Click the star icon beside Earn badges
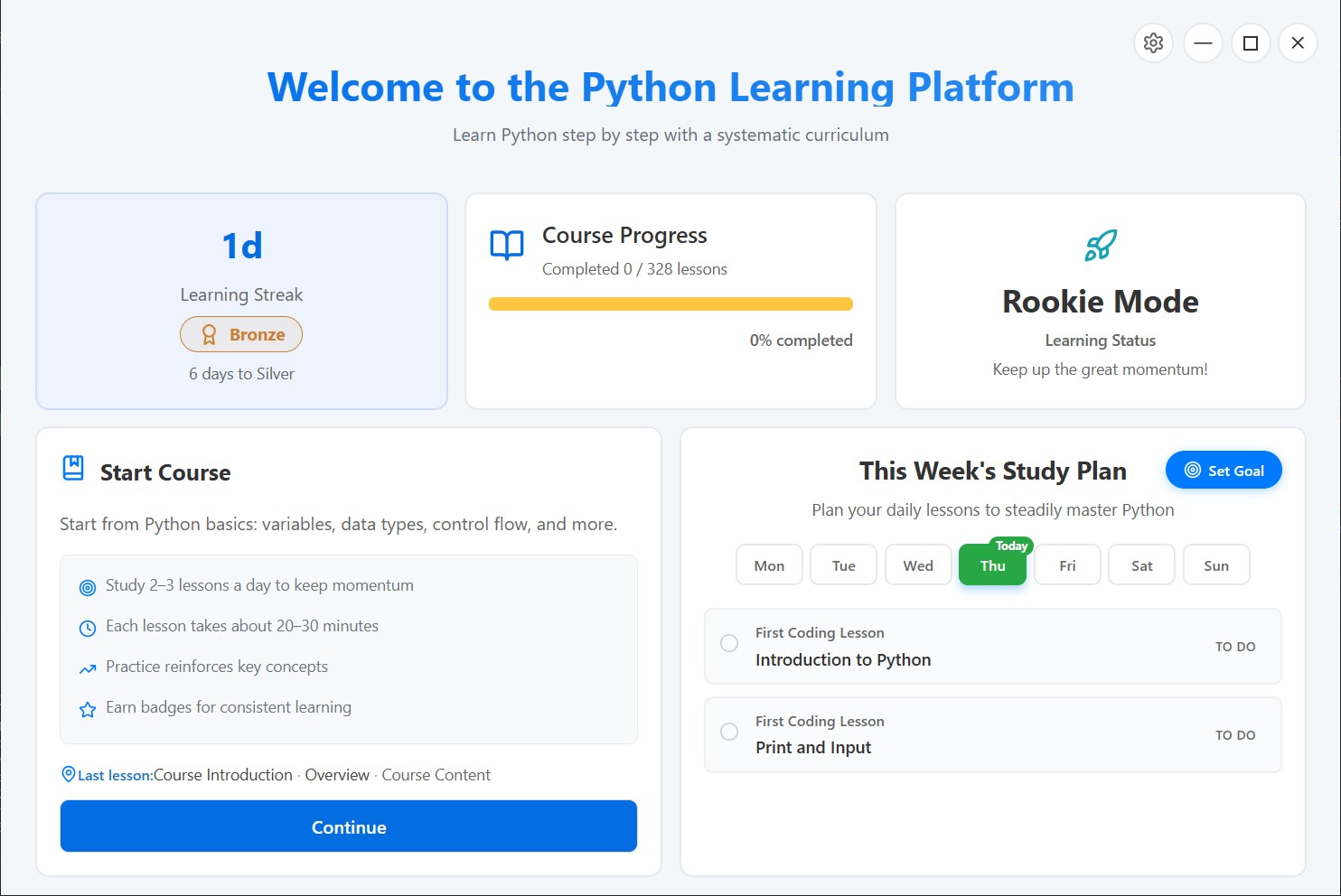The image size is (1341, 896). [x=88, y=709]
